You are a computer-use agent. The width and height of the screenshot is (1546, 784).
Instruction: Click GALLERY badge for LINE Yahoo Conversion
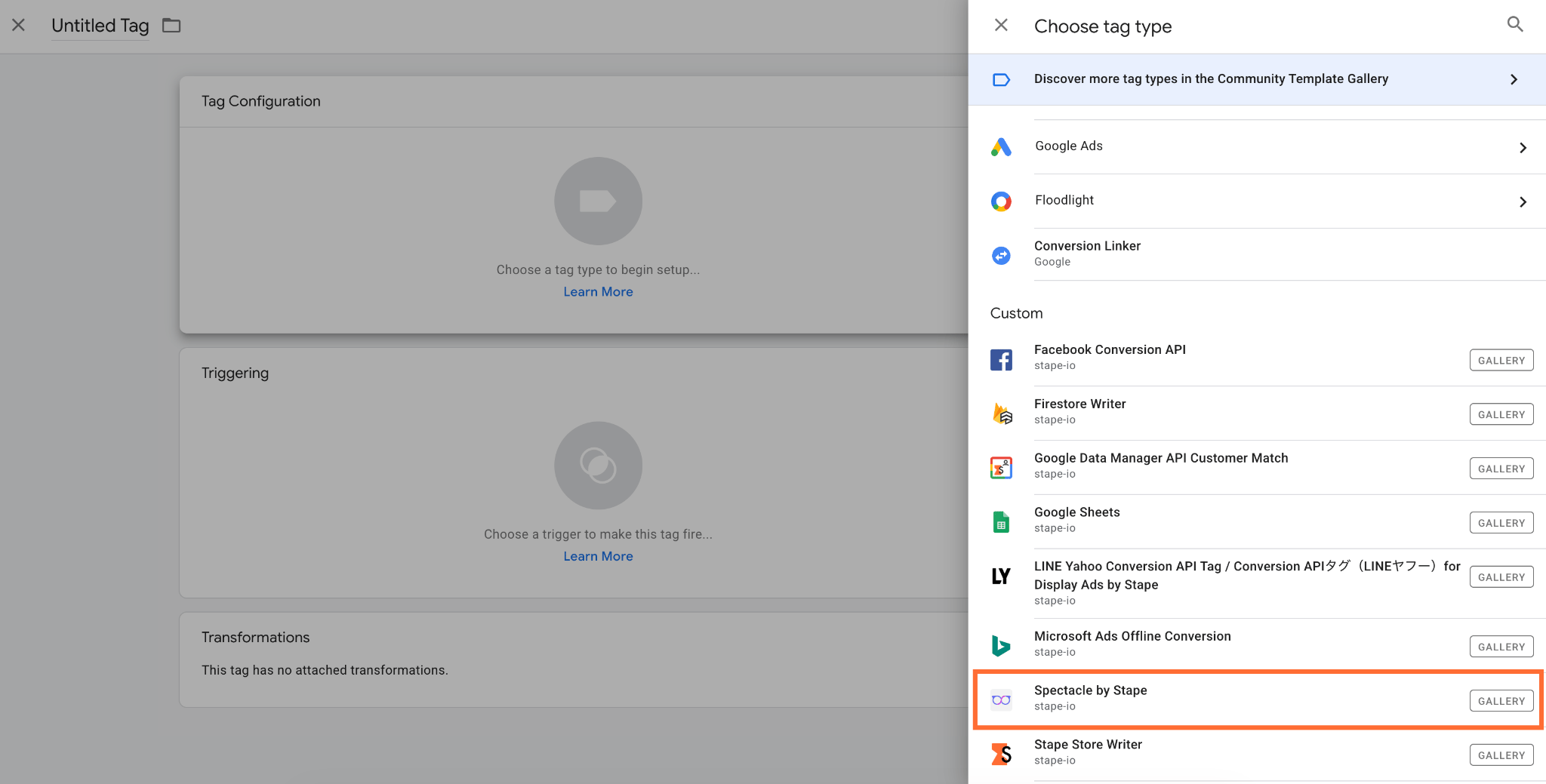click(1501, 577)
